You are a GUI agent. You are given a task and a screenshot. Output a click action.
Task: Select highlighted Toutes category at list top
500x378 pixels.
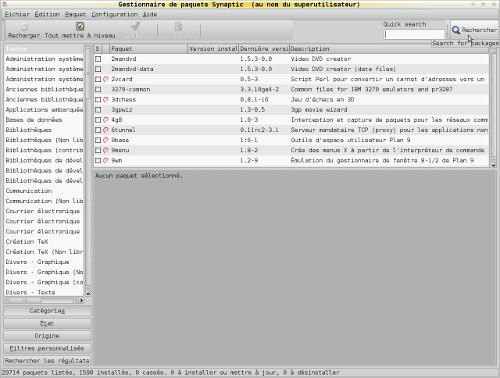tap(44, 49)
